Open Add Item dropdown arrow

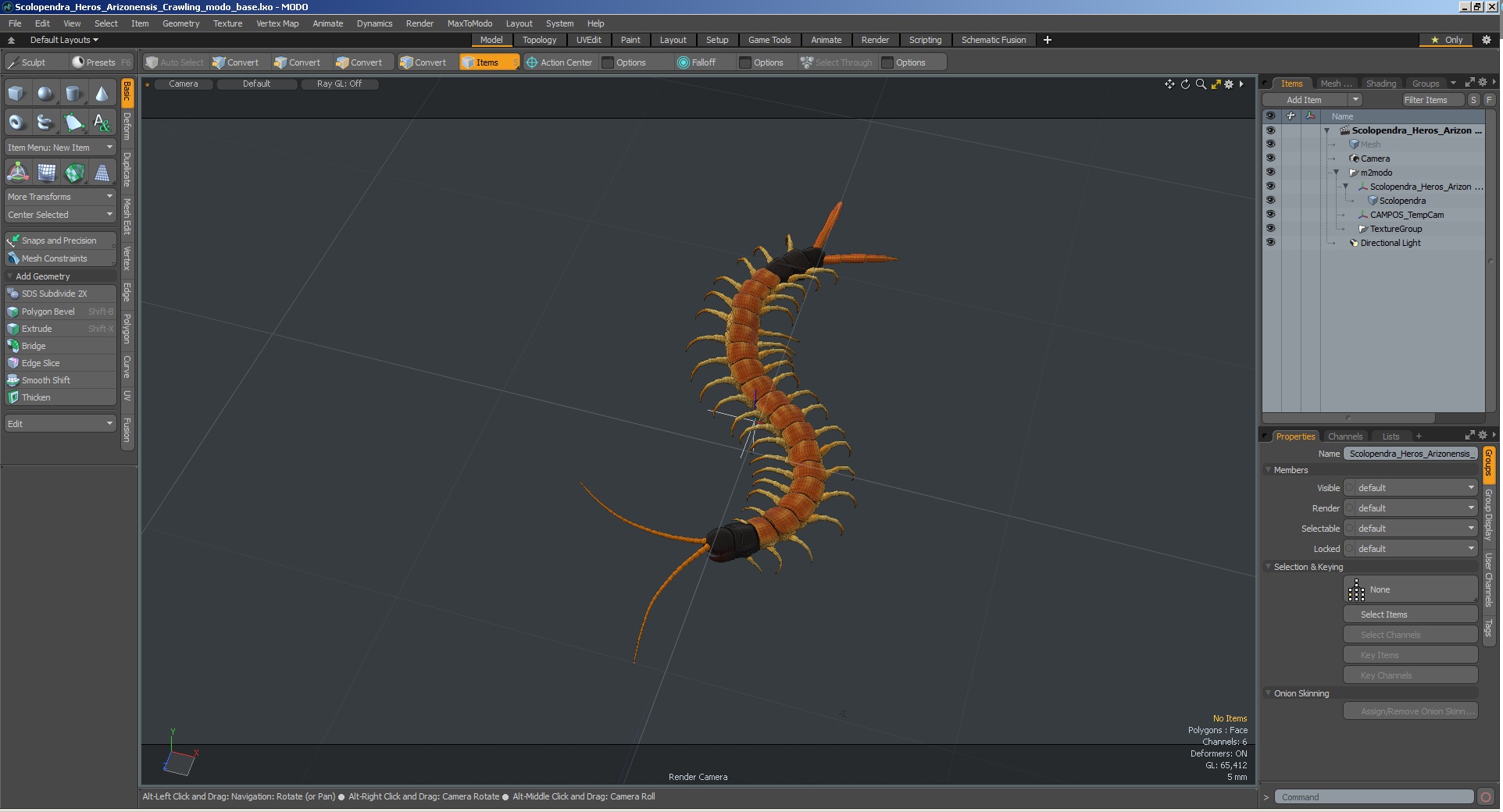(x=1356, y=100)
